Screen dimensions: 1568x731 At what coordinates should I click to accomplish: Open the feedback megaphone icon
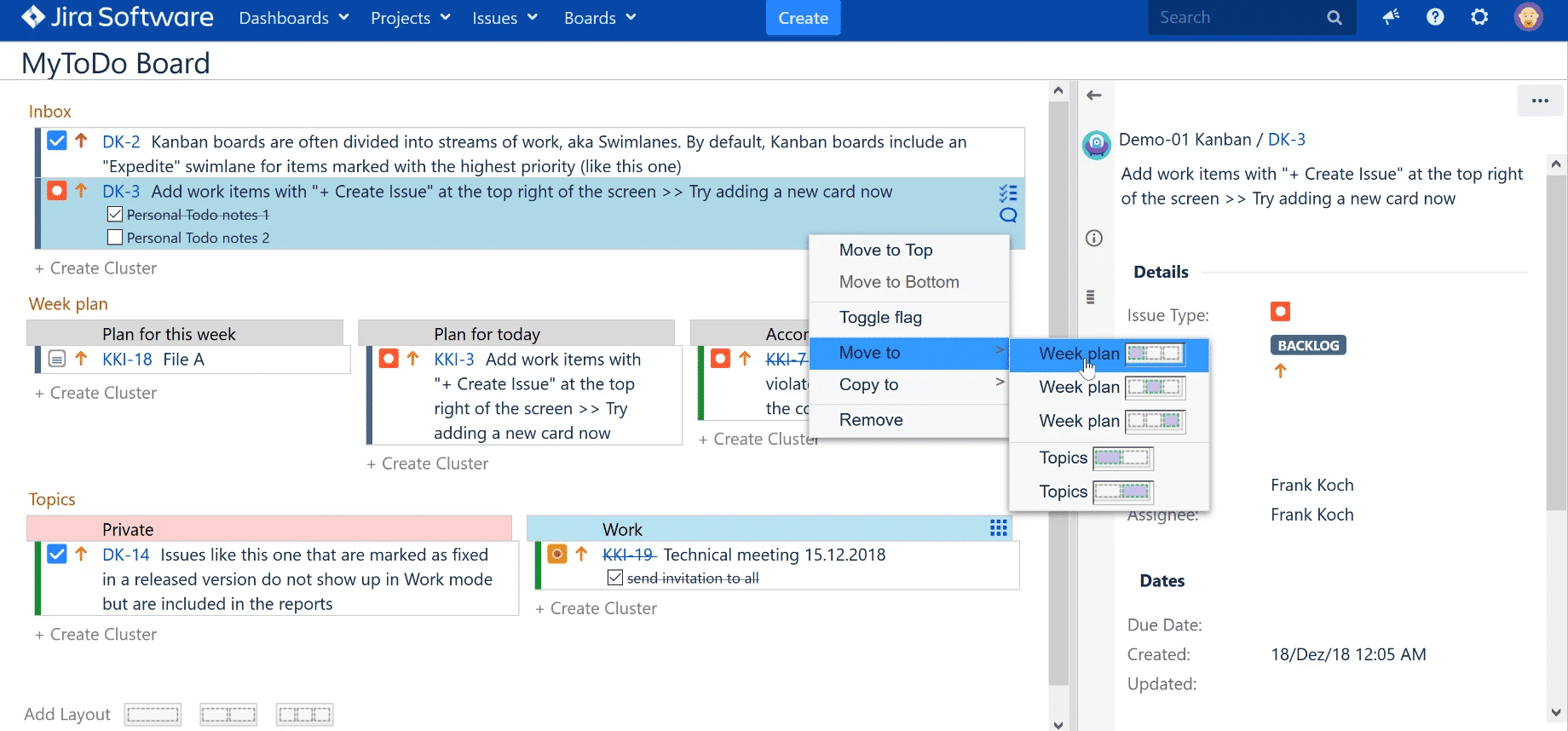point(1391,17)
